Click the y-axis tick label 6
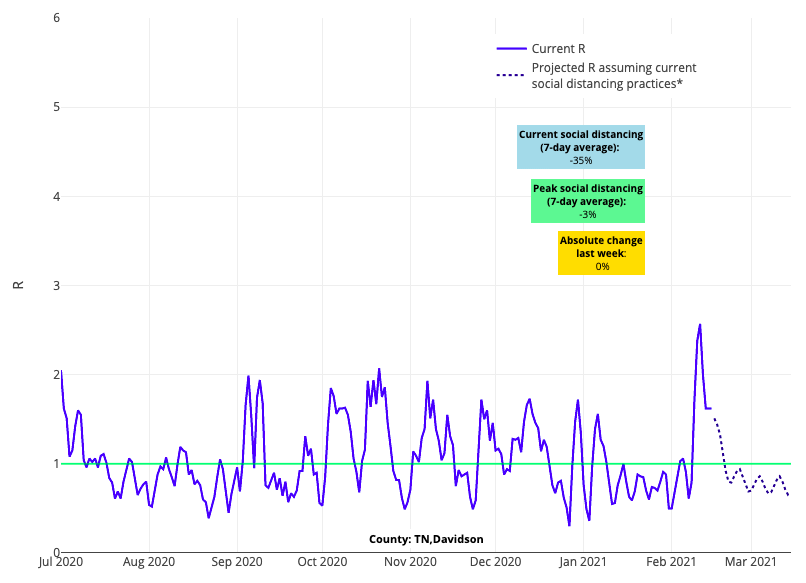This screenshot has height=583, width=806. (56, 18)
